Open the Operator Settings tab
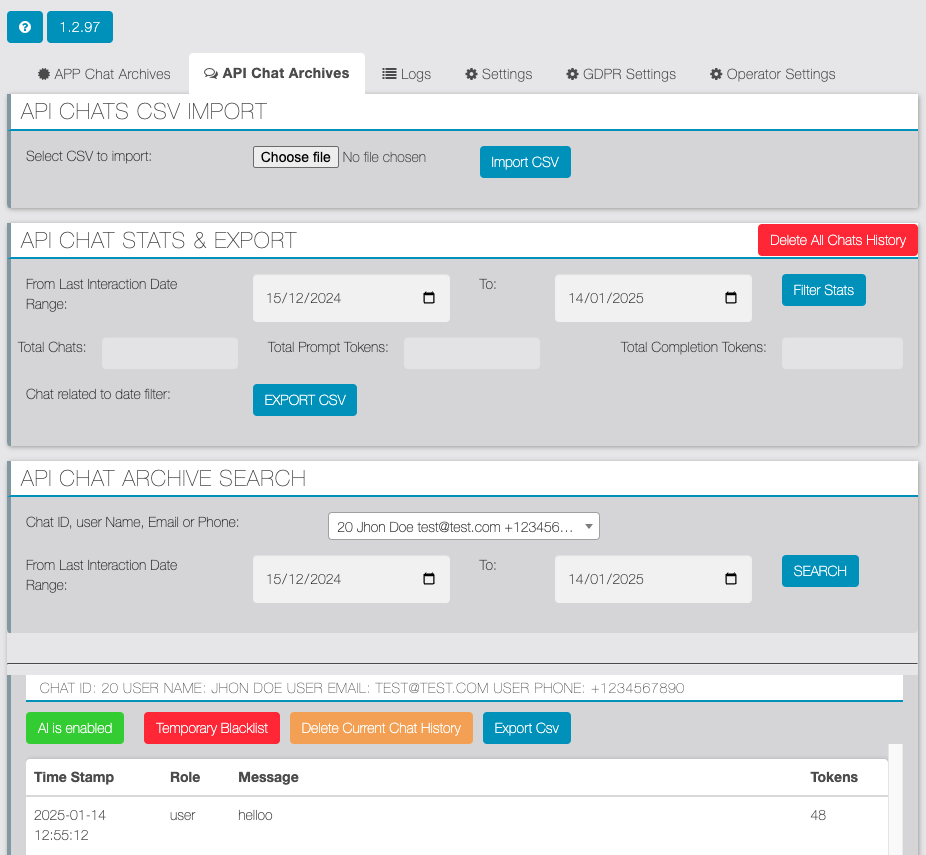This screenshot has width=926, height=855. pyautogui.click(x=772, y=74)
